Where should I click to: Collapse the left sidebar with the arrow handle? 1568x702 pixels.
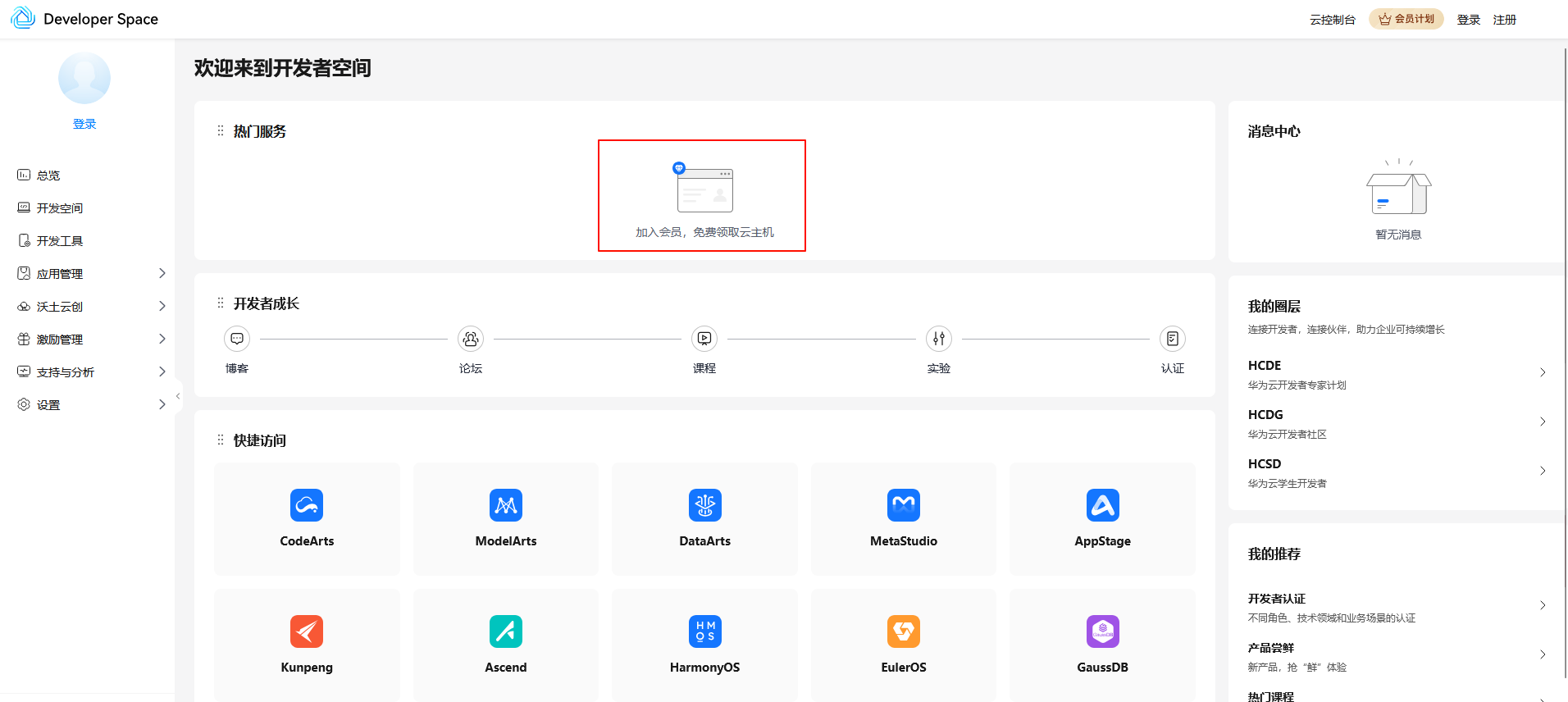tap(178, 396)
